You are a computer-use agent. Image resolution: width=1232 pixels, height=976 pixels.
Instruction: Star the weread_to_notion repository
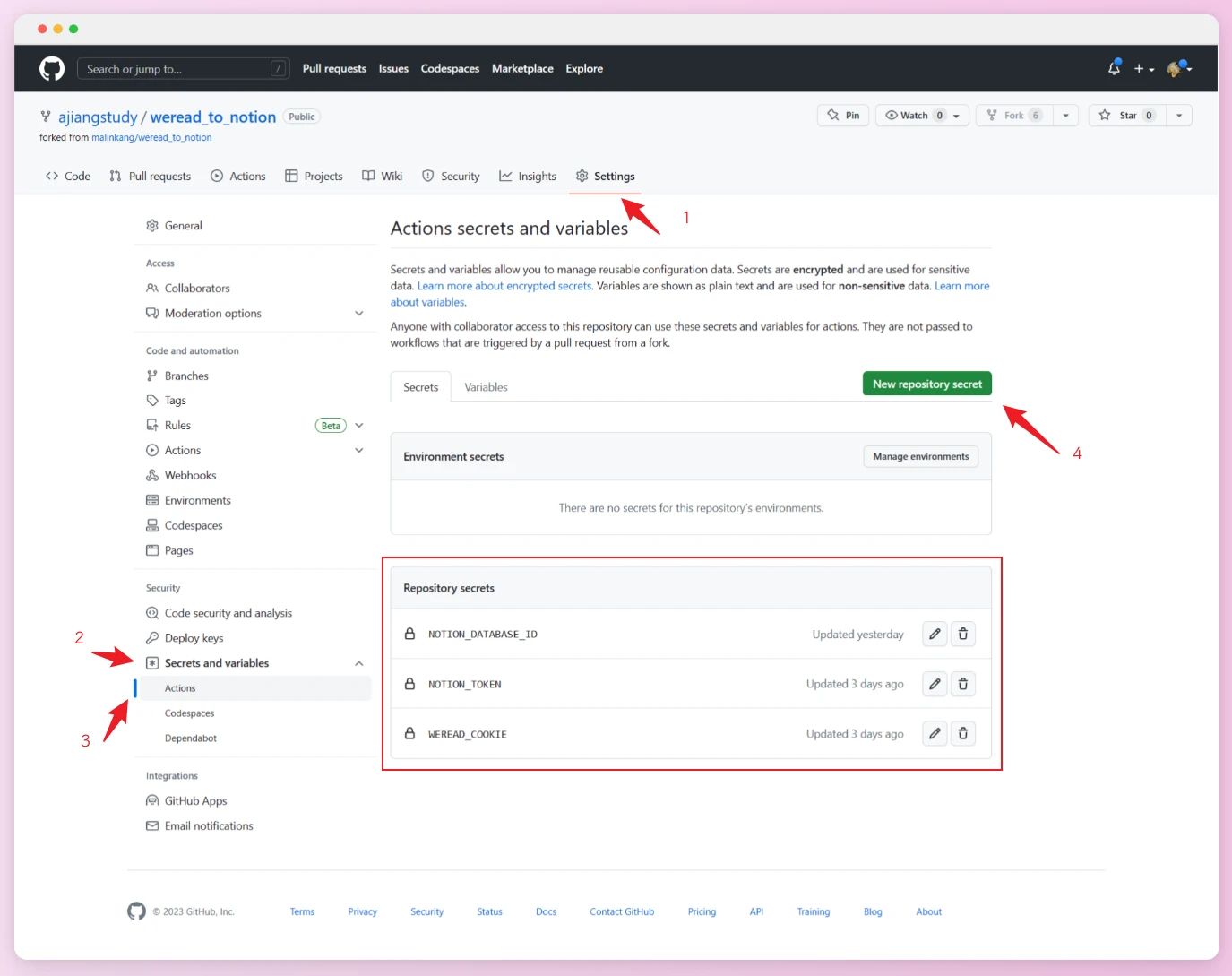point(1125,116)
